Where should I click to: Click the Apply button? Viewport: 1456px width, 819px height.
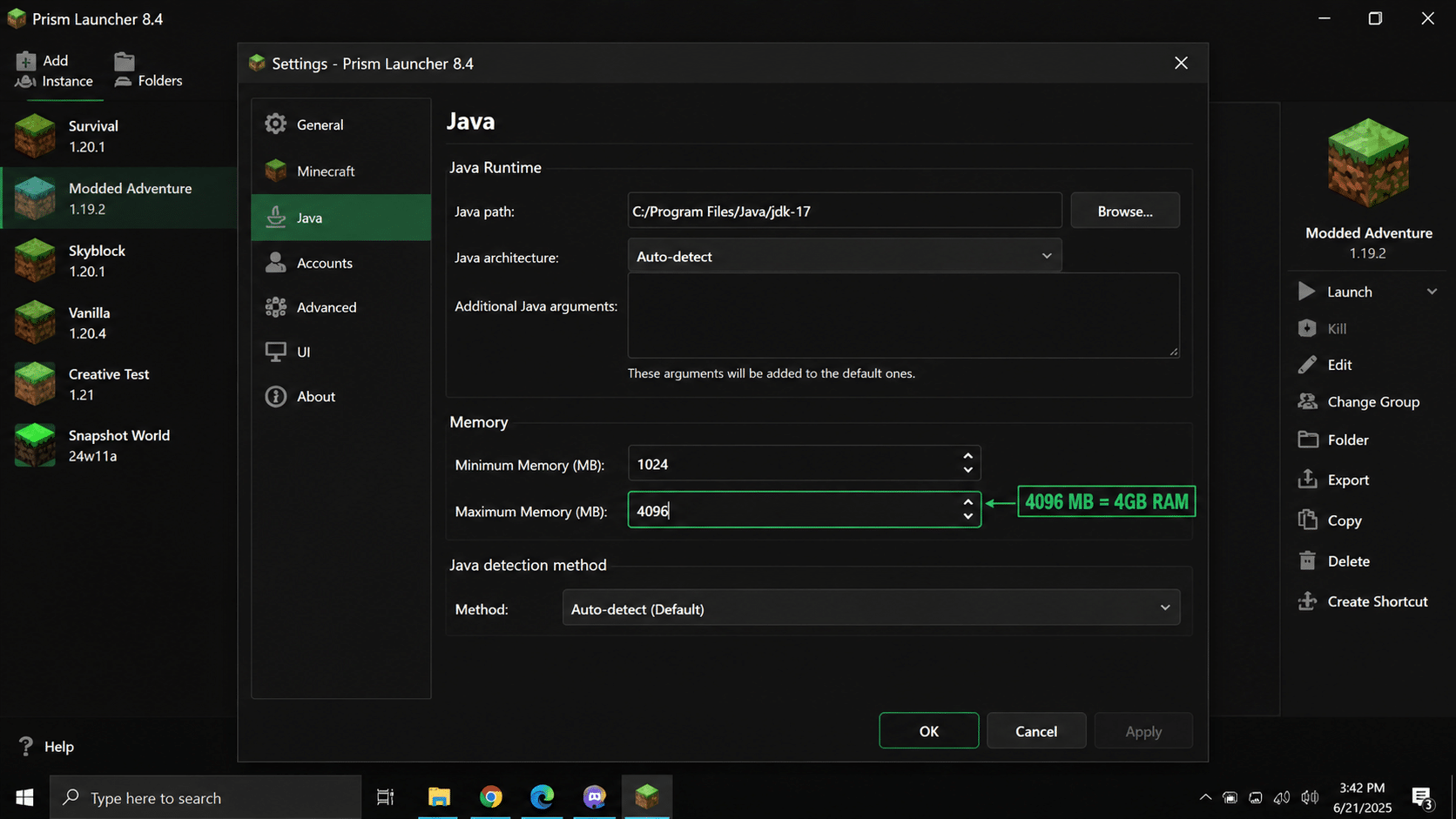tap(1143, 731)
